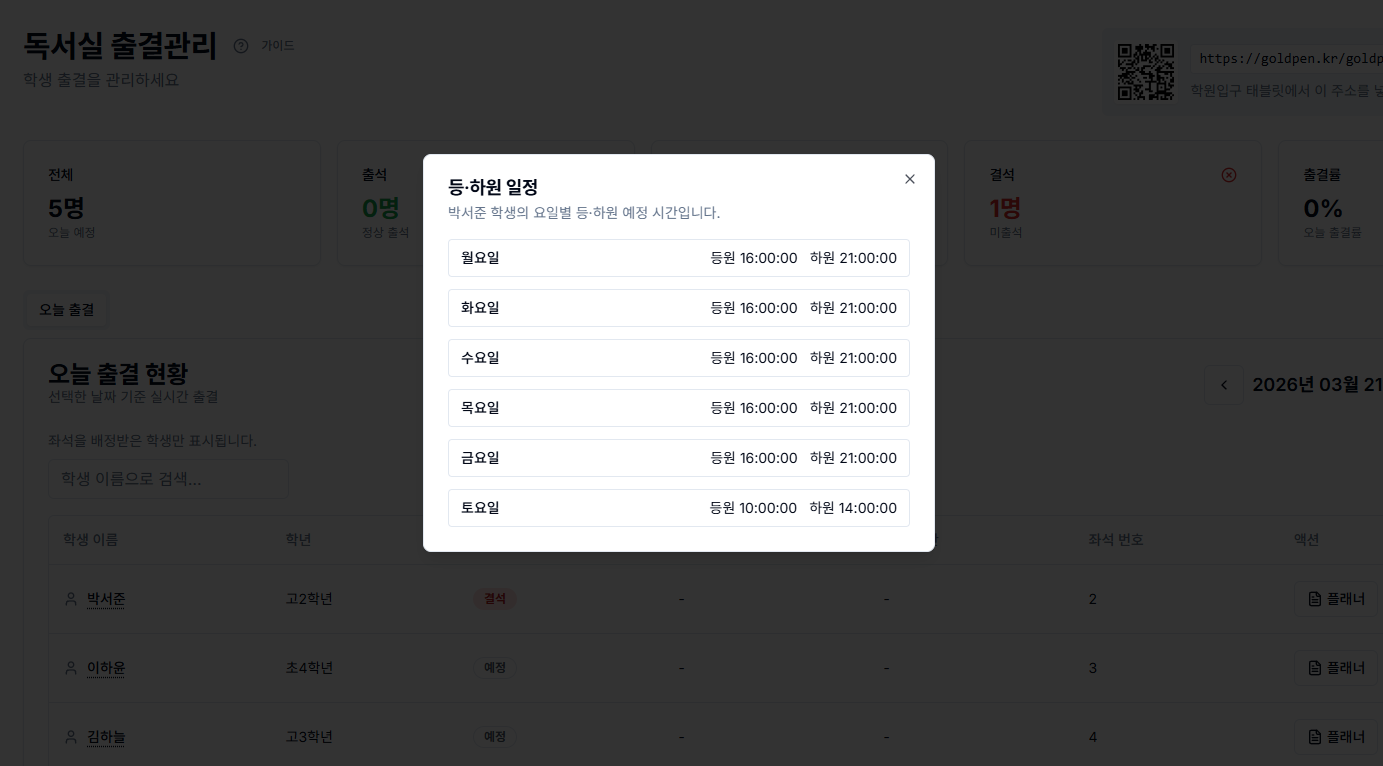Select the 토요일 schedule row
The height and width of the screenshot is (766, 1383).
679,507
